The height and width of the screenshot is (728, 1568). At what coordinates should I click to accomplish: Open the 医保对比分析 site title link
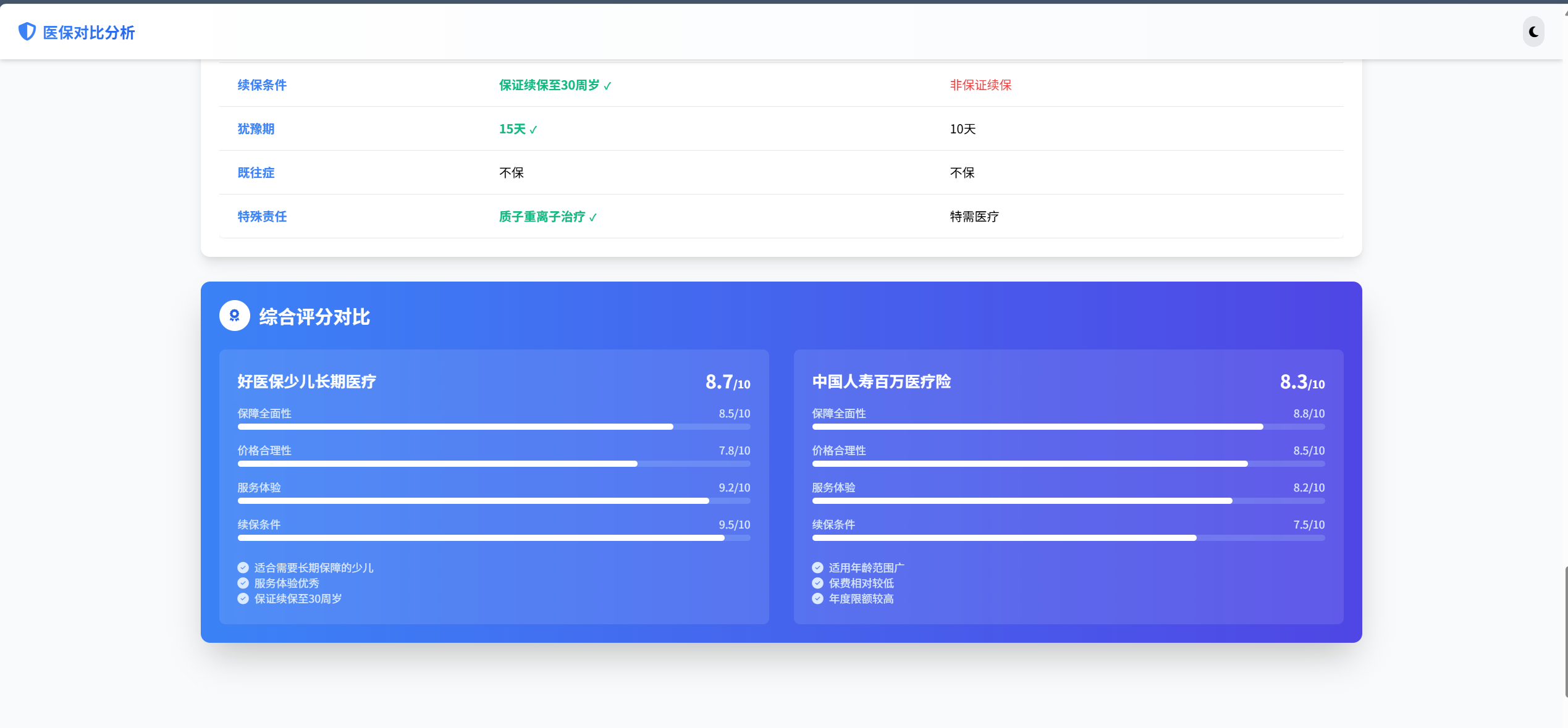88,33
